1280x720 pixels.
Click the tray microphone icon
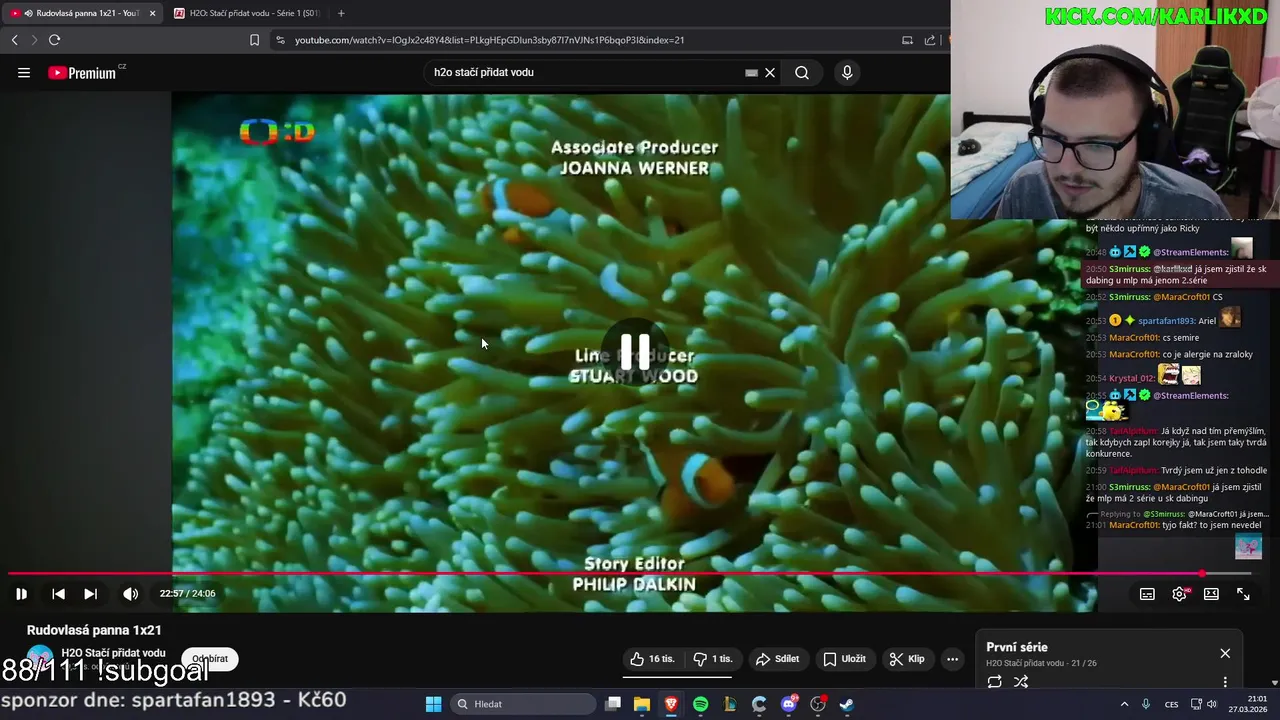[x=1146, y=704]
